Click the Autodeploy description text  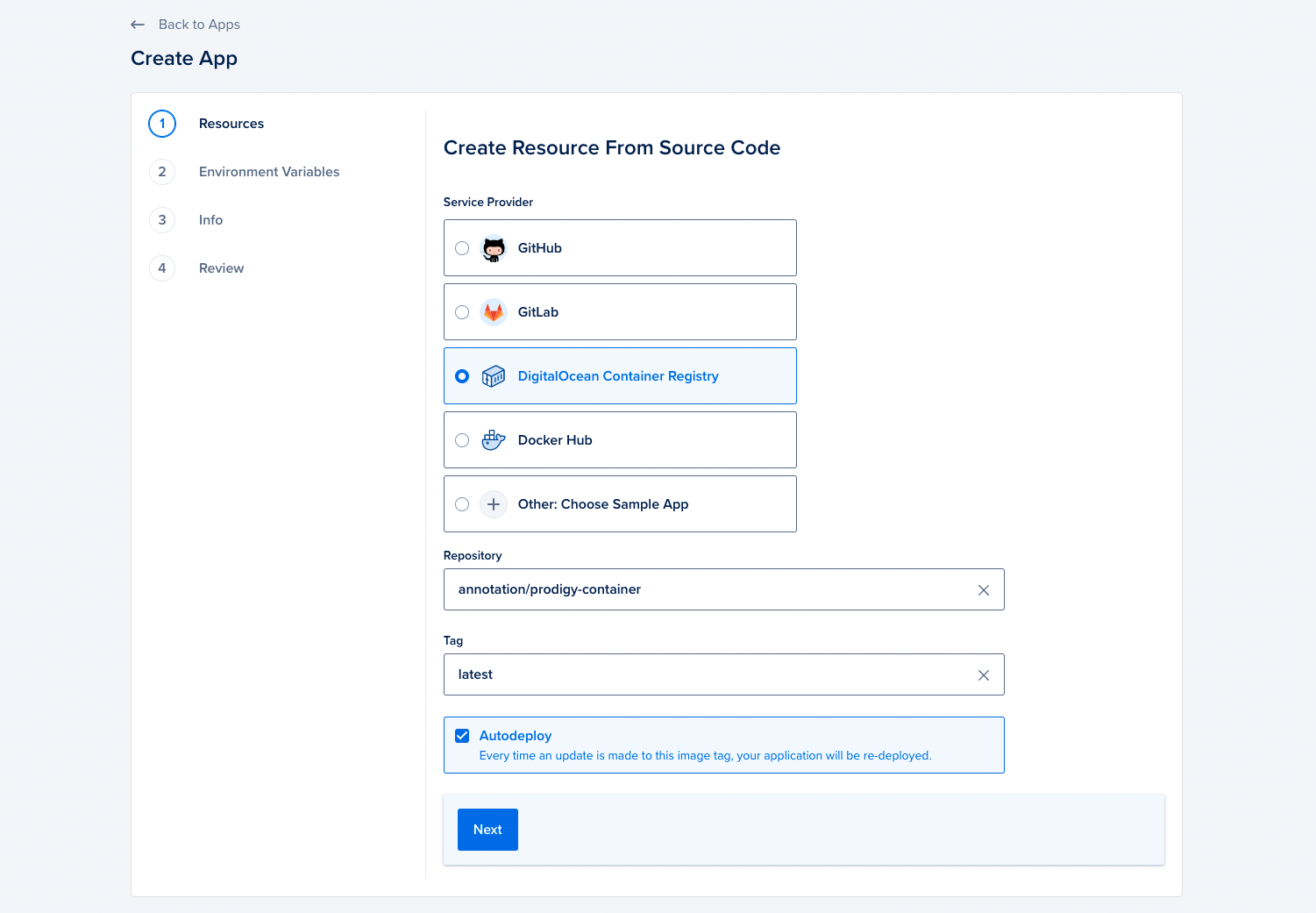point(705,756)
